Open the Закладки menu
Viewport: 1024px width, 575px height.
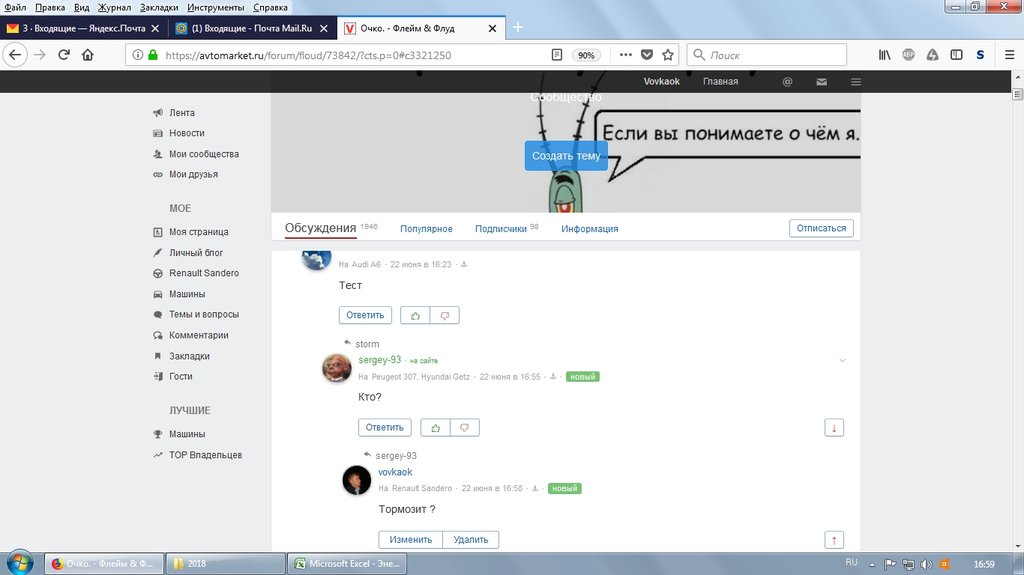159,7
